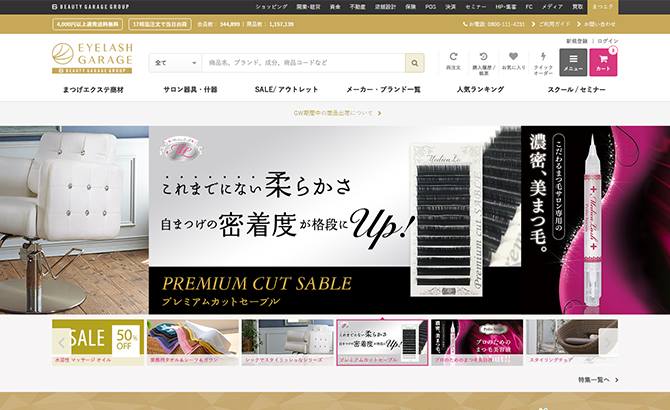The width and height of the screenshot is (670, 410).
Task: Open 購入履歴 purchase history icon
Action: tap(483, 62)
